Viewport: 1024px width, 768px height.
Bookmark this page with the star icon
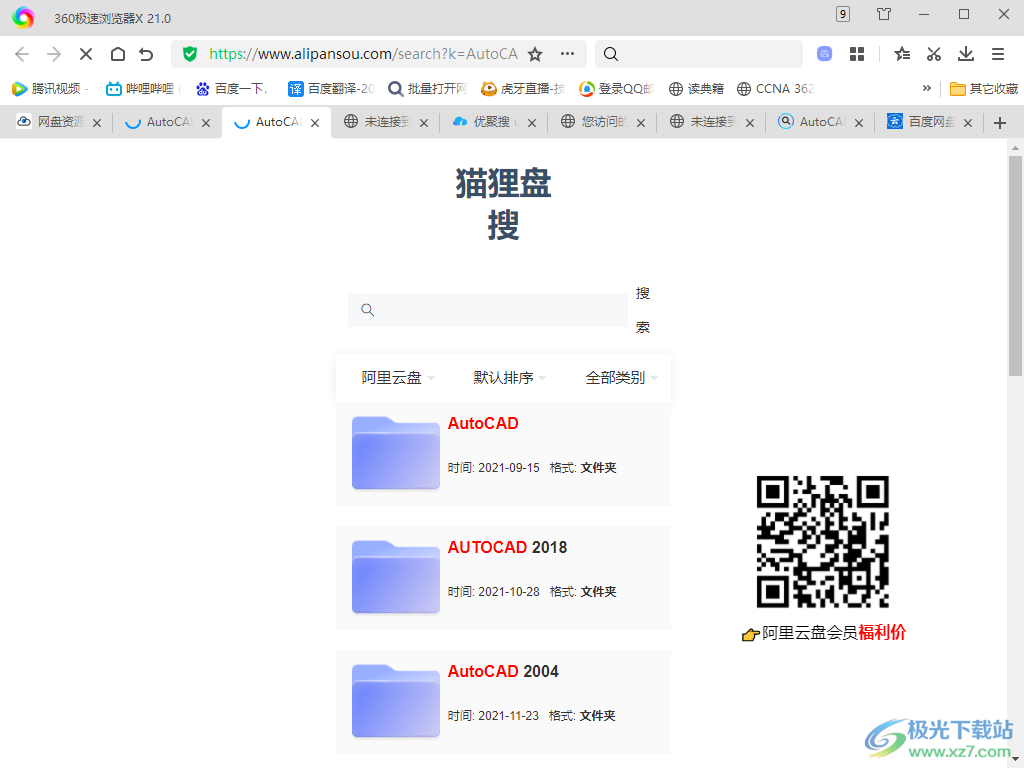(x=536, y=54)
